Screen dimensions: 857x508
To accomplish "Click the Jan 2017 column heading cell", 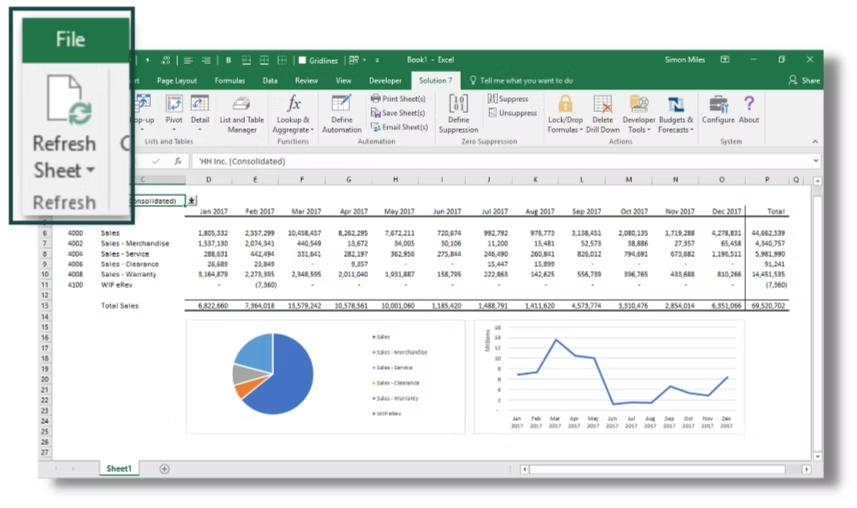I will pos(213,211).
